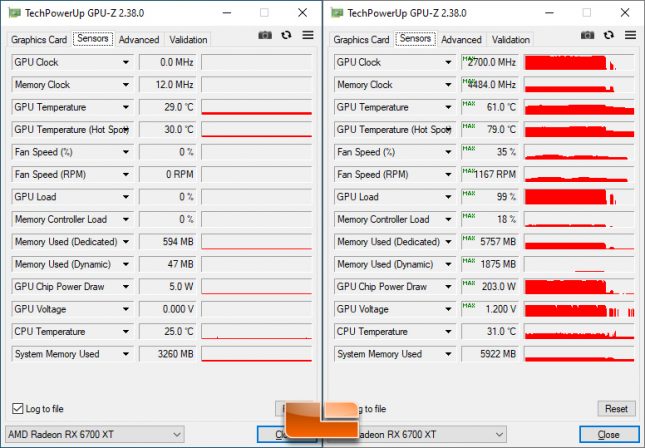Click Reset button in right window
645x448 pixels.
click(616, 409)
